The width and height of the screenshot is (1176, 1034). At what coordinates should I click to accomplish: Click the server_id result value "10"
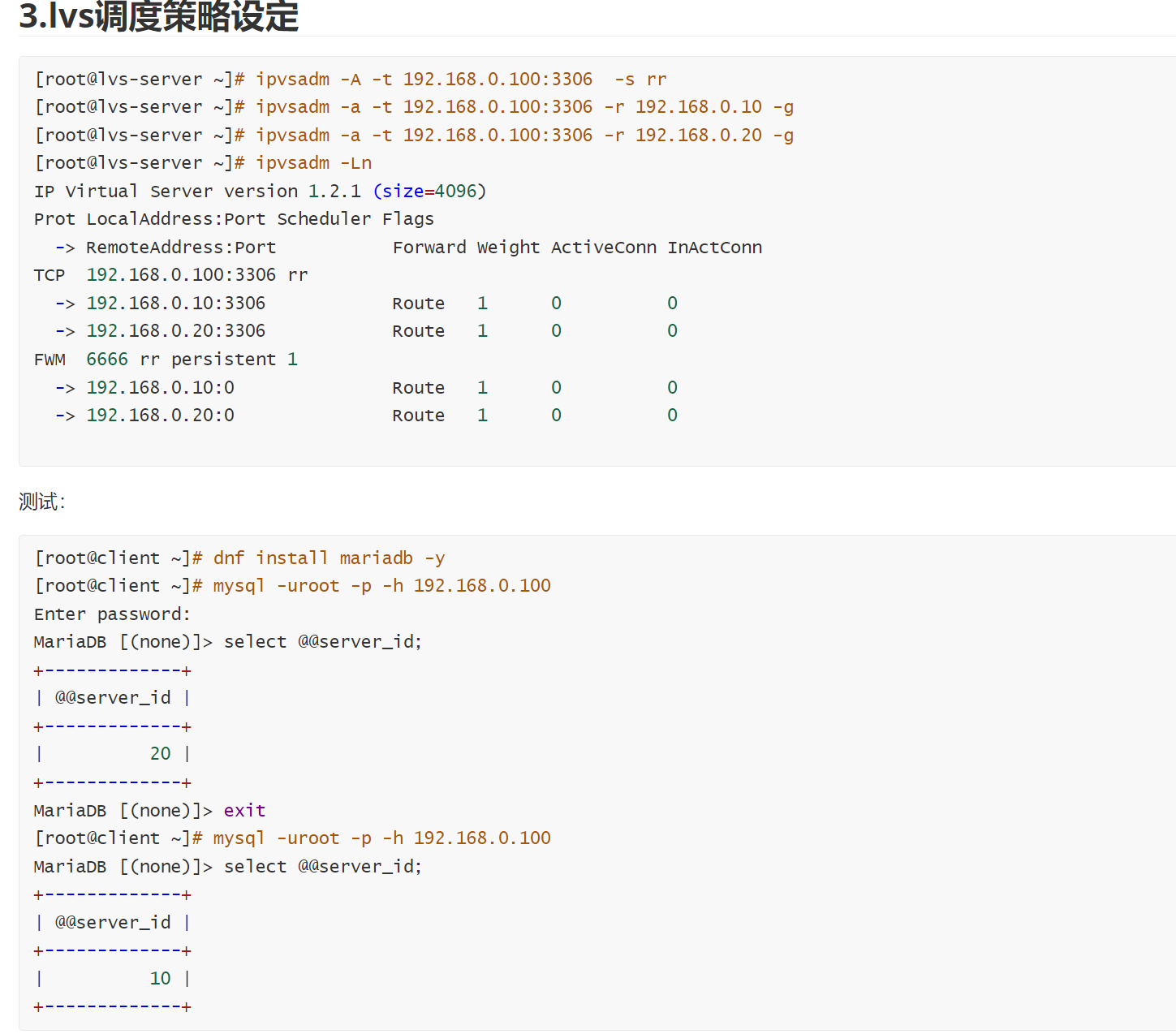161,979
